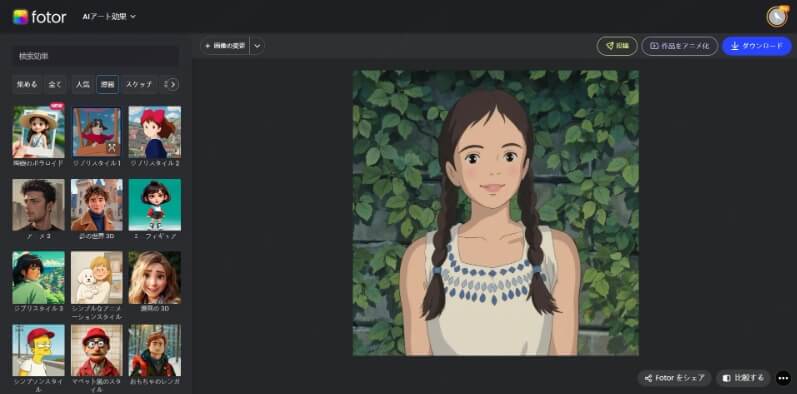Screen dimensions: 797x394
Task: Click the blue ダウンロード button
Action: (757, 46)
